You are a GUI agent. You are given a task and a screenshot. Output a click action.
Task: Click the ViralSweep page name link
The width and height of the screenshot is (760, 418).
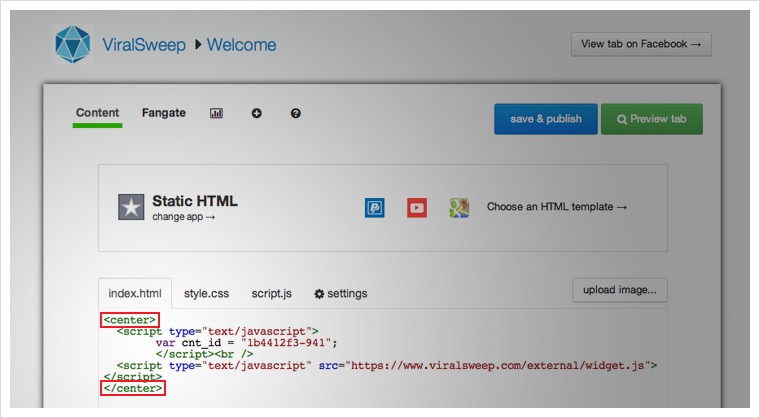tap(144, 45)
